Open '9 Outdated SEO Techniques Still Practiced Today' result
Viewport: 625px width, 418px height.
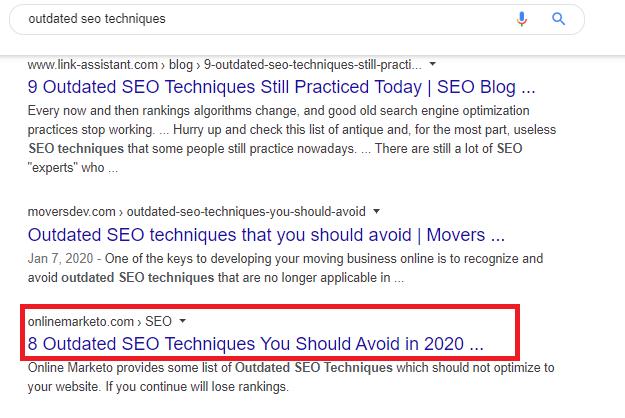[282, 86]
